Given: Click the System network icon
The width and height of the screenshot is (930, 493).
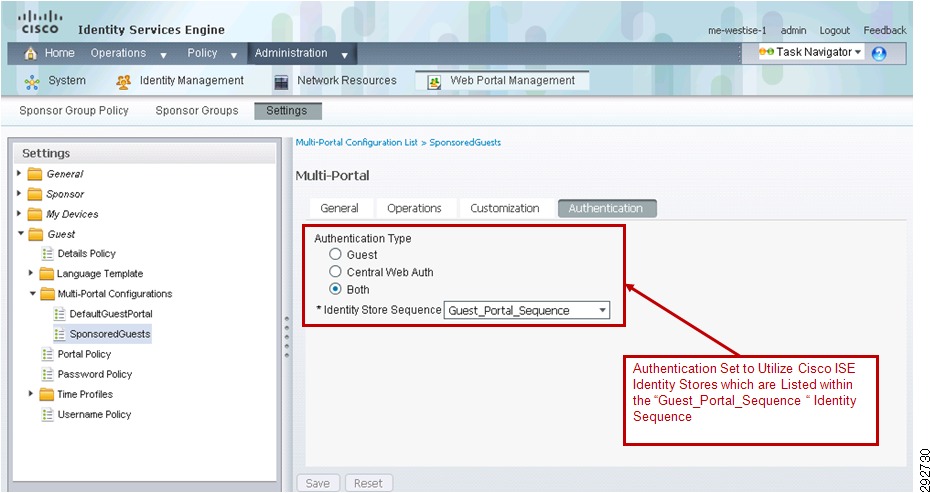Looking at the screenshot, I should pyautogui.click(x=32, y=82).
